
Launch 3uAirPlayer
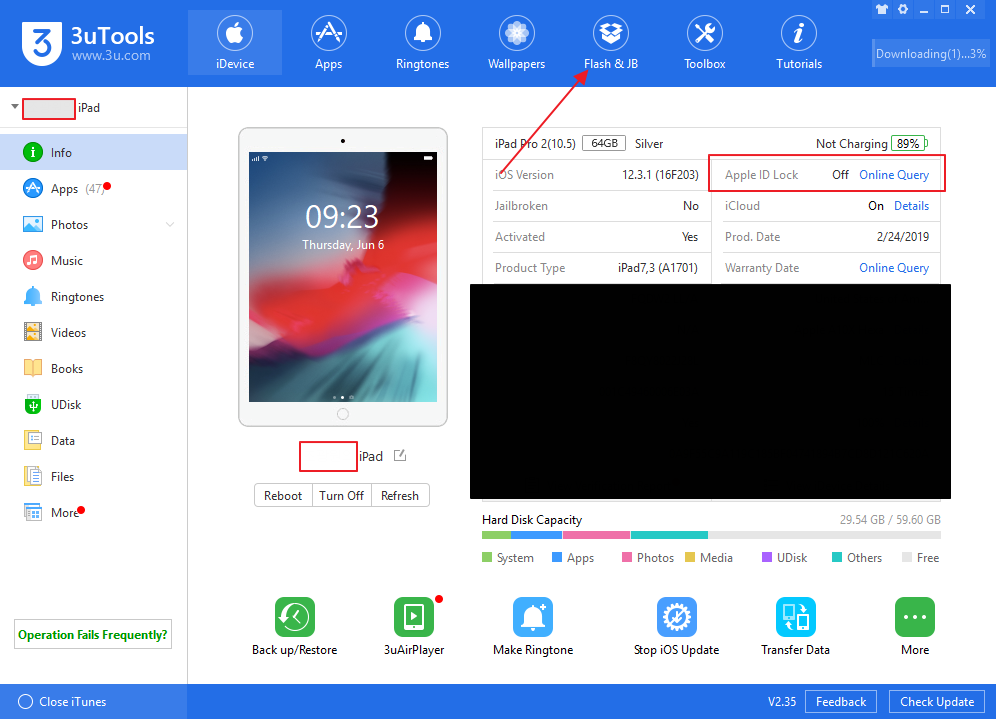[x=414, y=616]
